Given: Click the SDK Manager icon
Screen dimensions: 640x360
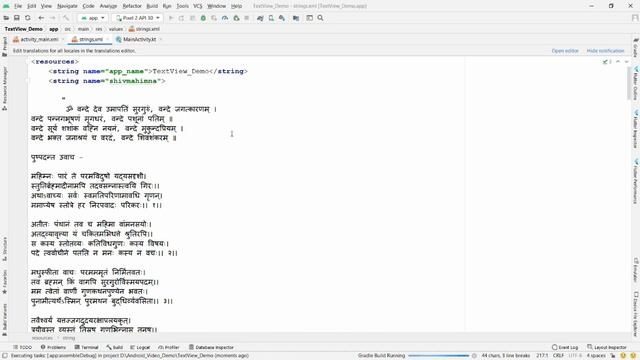Looking at the screenshot, I should pos(282,18).
